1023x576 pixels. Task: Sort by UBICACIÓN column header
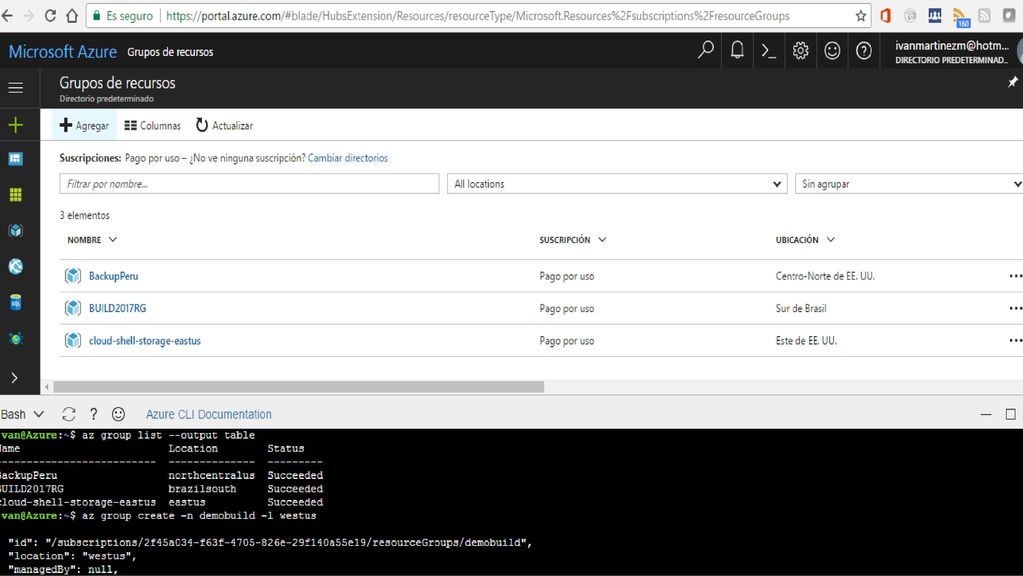pos(805,240)
